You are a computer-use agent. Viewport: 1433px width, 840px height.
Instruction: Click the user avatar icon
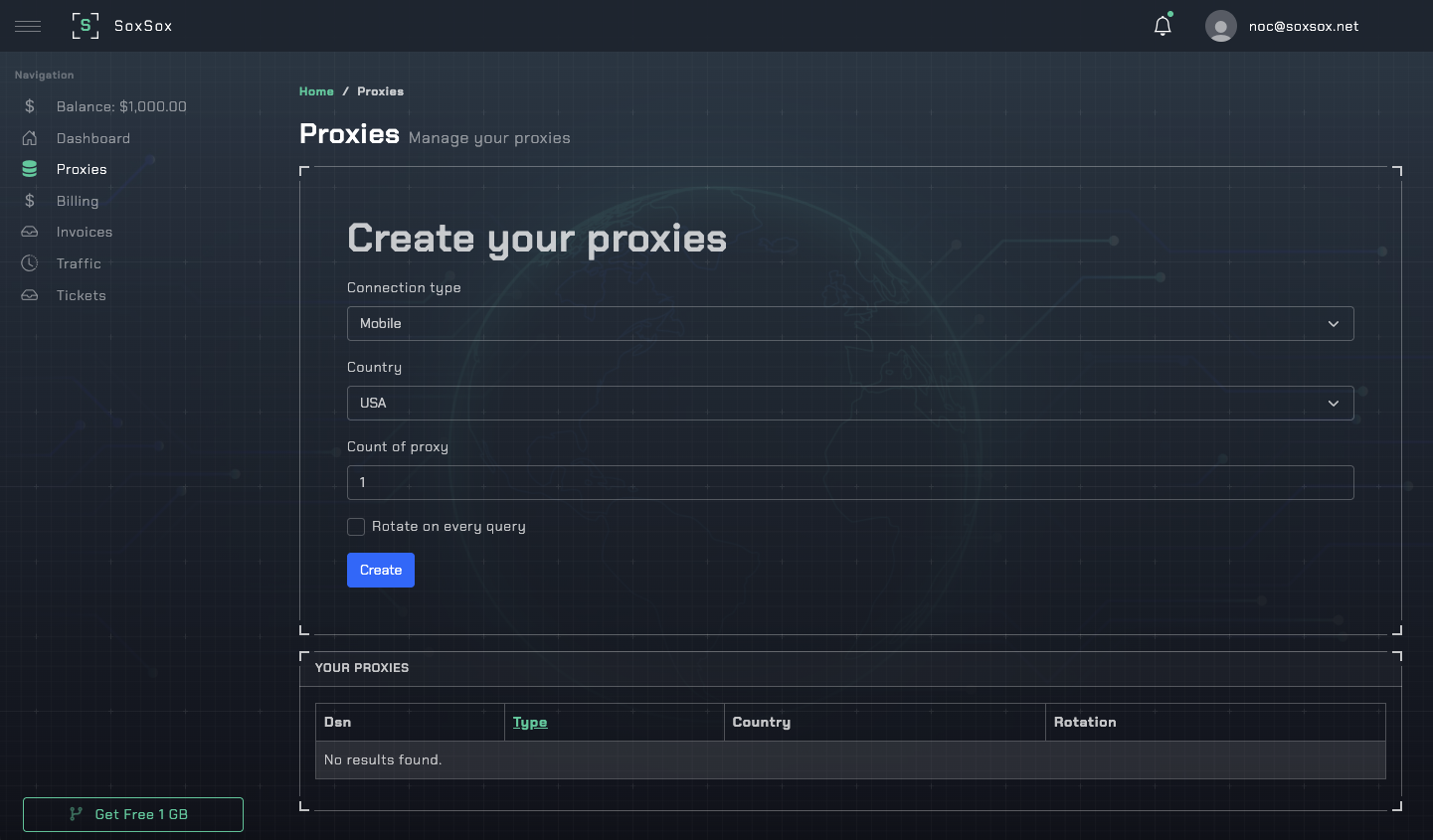click(x=1220, y=26)
